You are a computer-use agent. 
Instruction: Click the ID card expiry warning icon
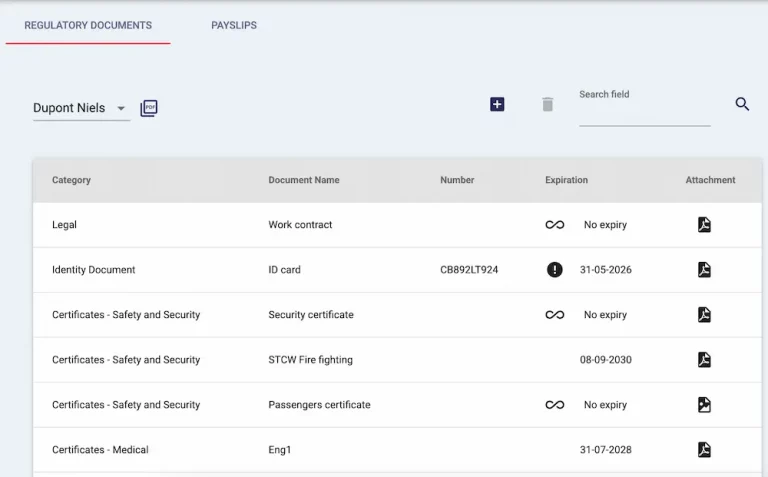point(554,270)
